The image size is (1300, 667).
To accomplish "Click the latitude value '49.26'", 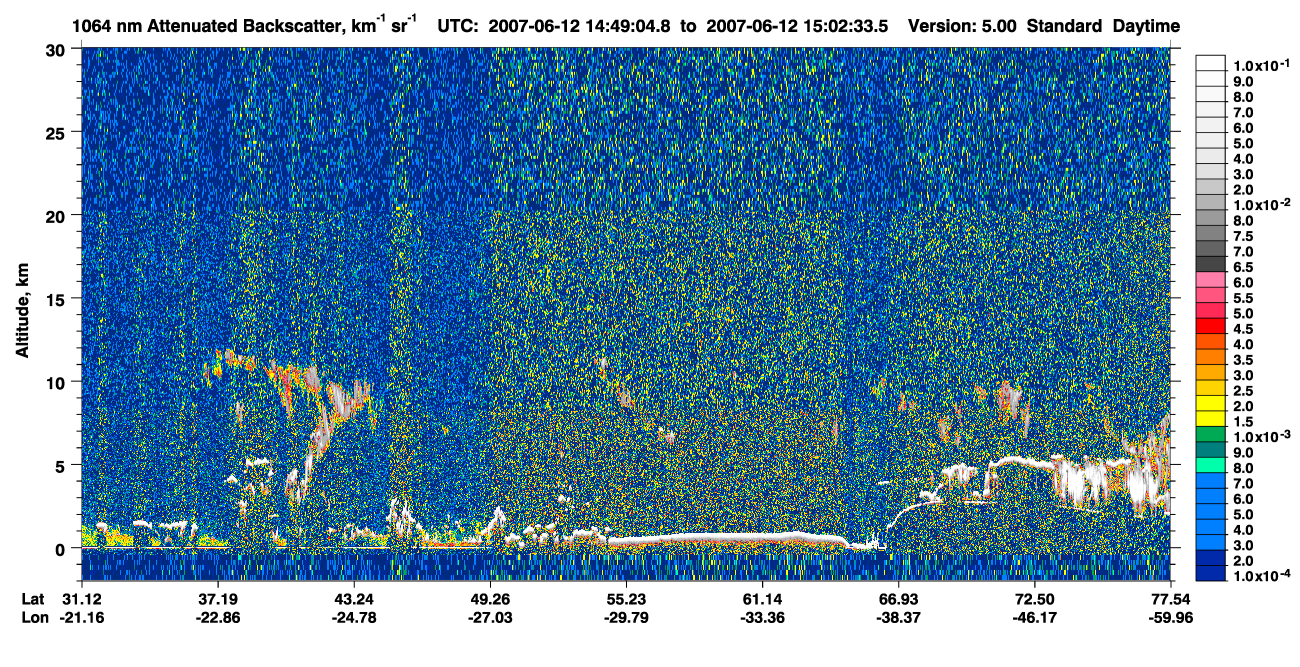I will (490, 600).
